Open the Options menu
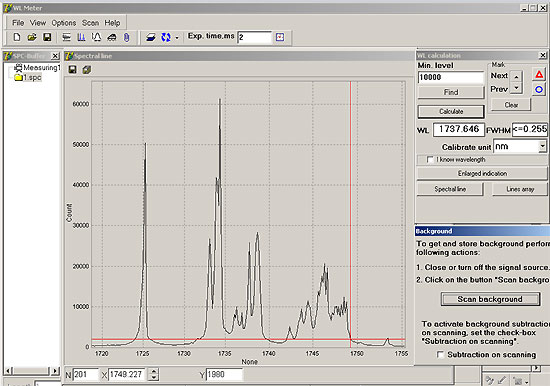550x386 pixels. tap(64, 23)
